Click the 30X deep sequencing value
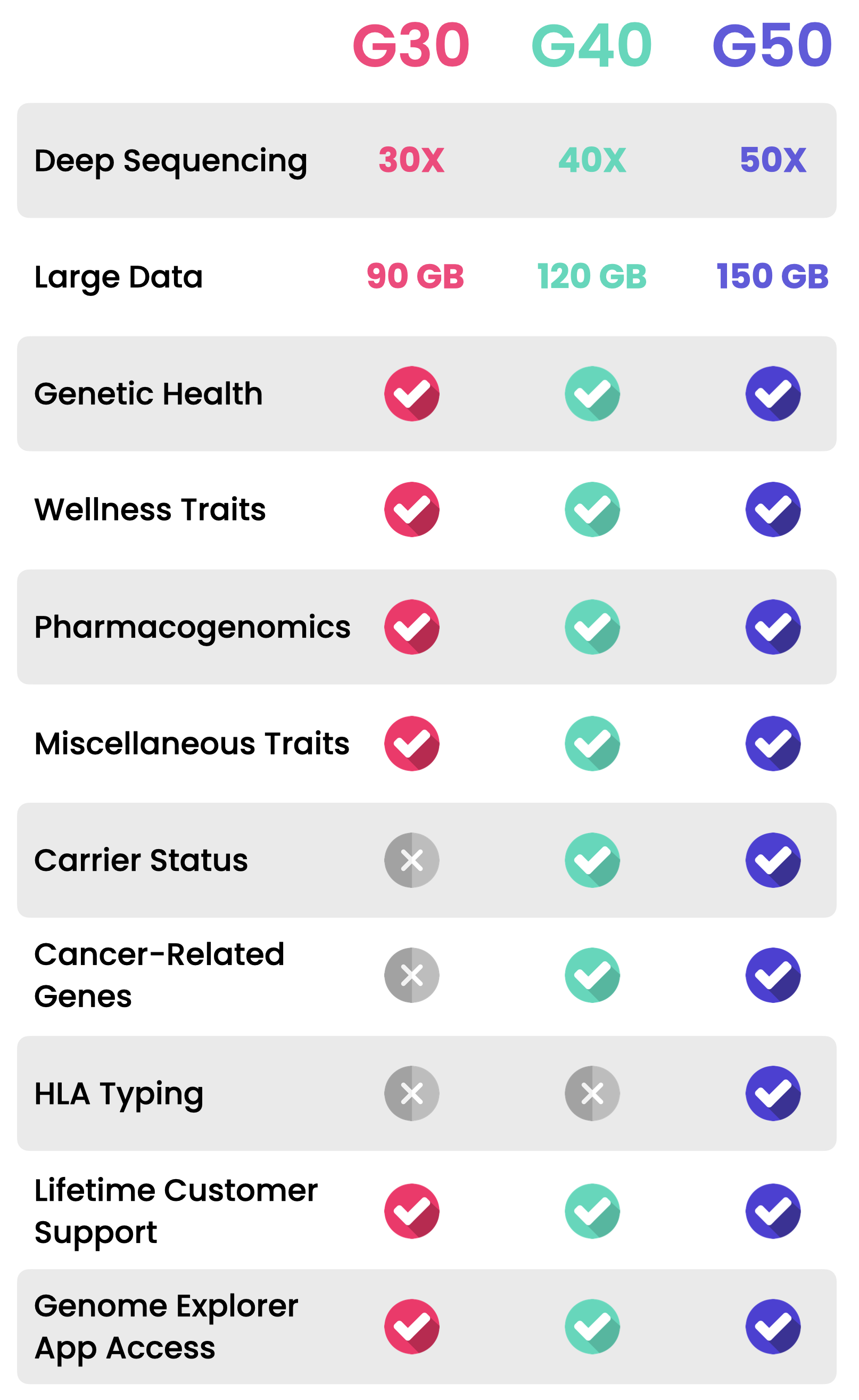The height and width of the screenshot is (1400, 859). pos(411,160)
